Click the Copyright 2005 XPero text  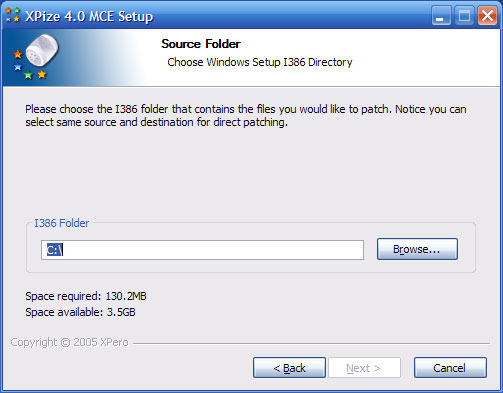(x=69, y=342)
